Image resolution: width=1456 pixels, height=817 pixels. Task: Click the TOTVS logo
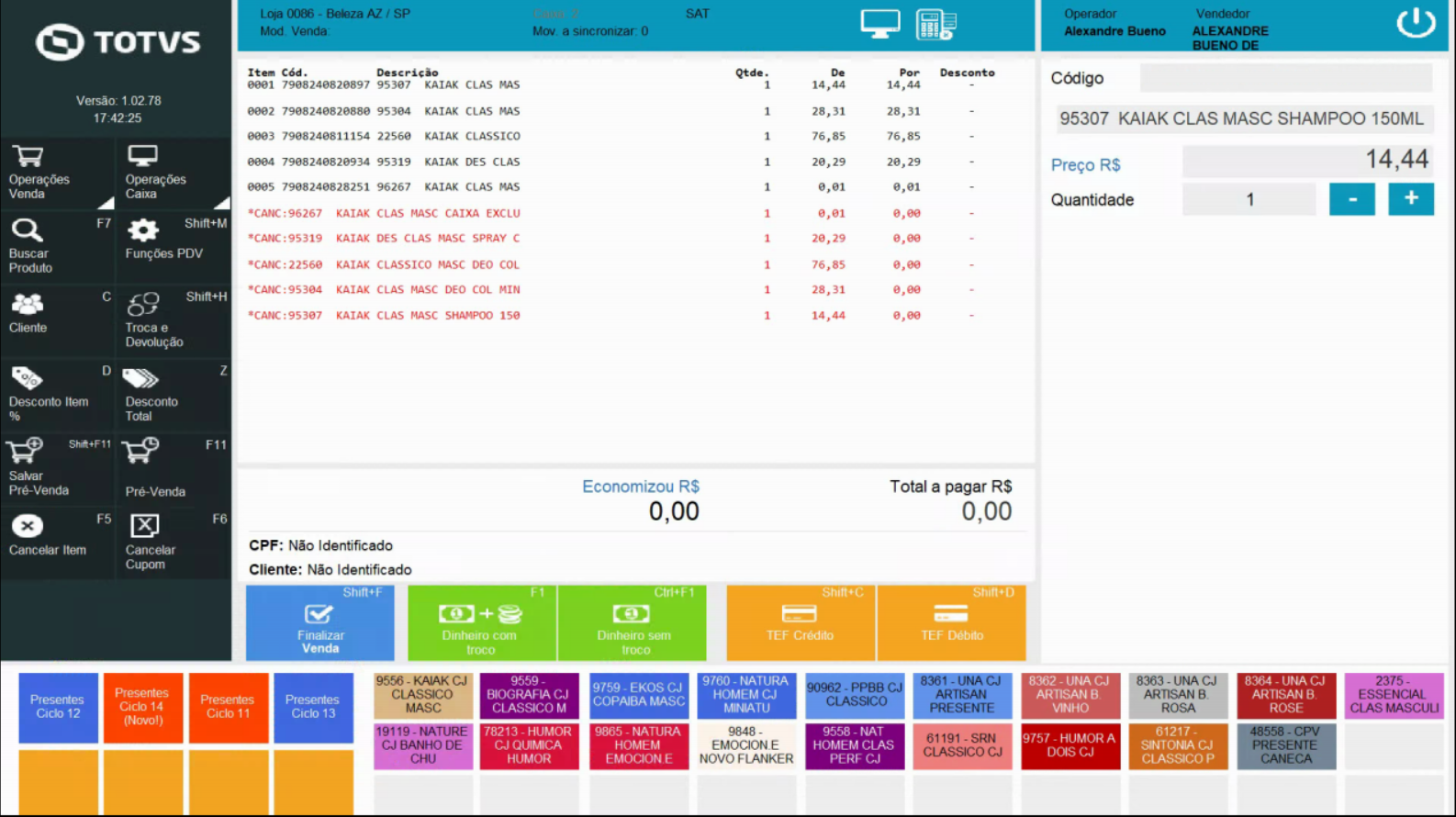[118, 42]
